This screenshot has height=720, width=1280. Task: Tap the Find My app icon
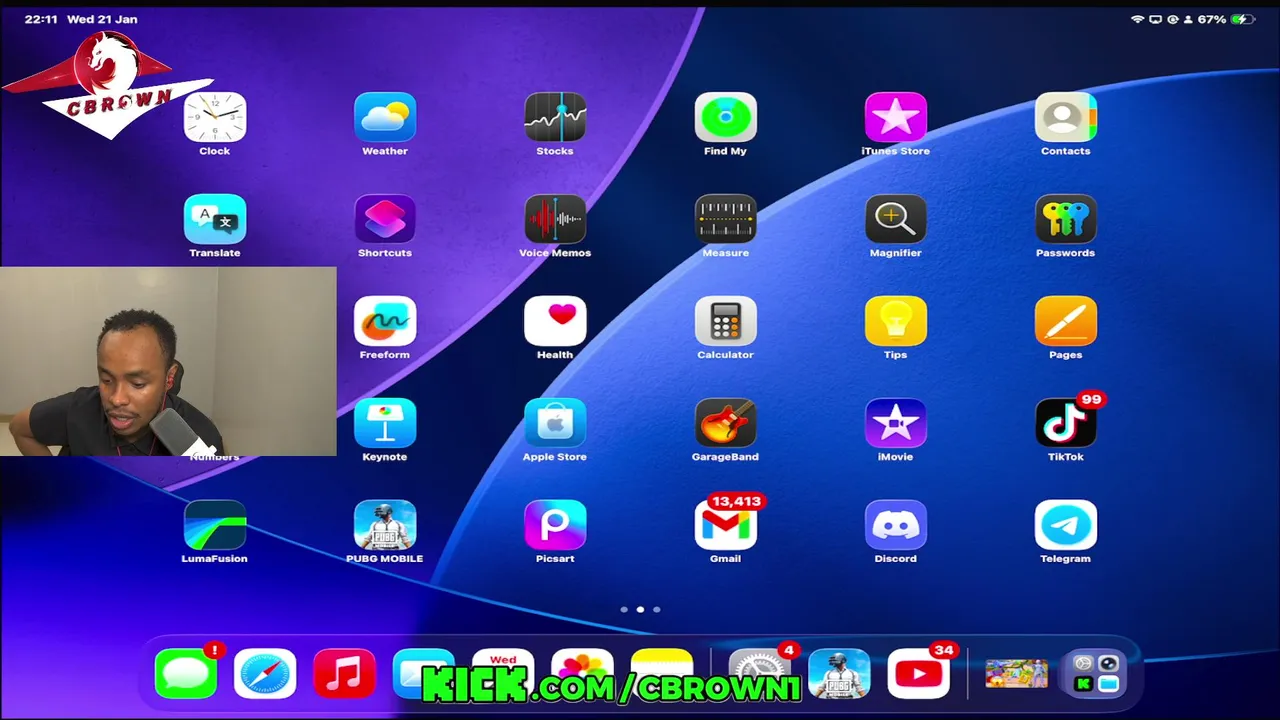point(725,117)
